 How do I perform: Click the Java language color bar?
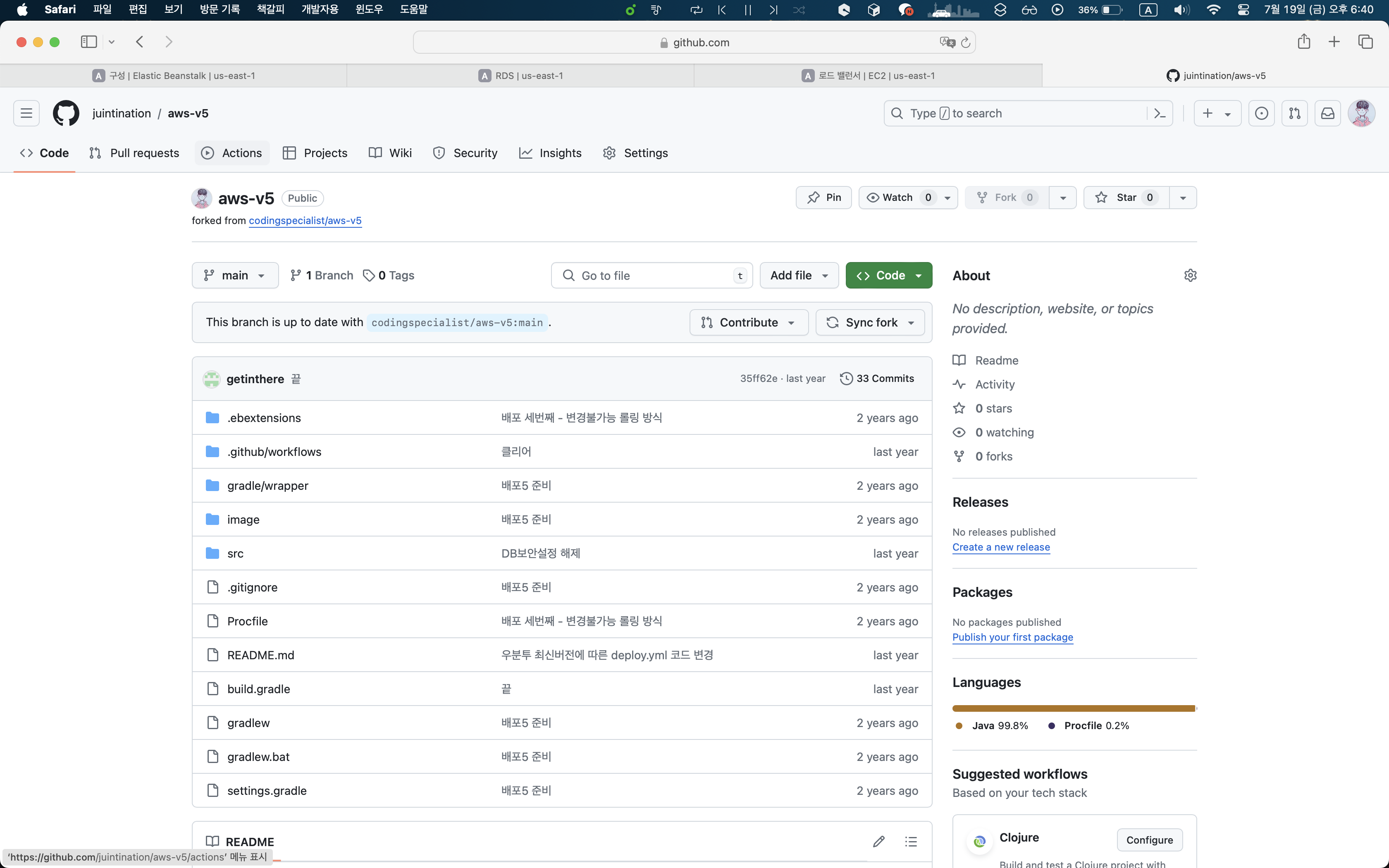click(x=1072, y=708)
